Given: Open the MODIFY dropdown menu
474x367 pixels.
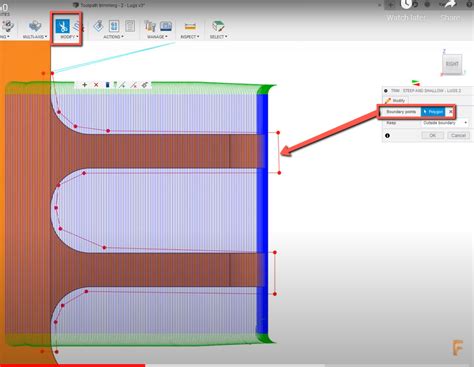Looking at the screenshot, I should [x=70, y=37].
